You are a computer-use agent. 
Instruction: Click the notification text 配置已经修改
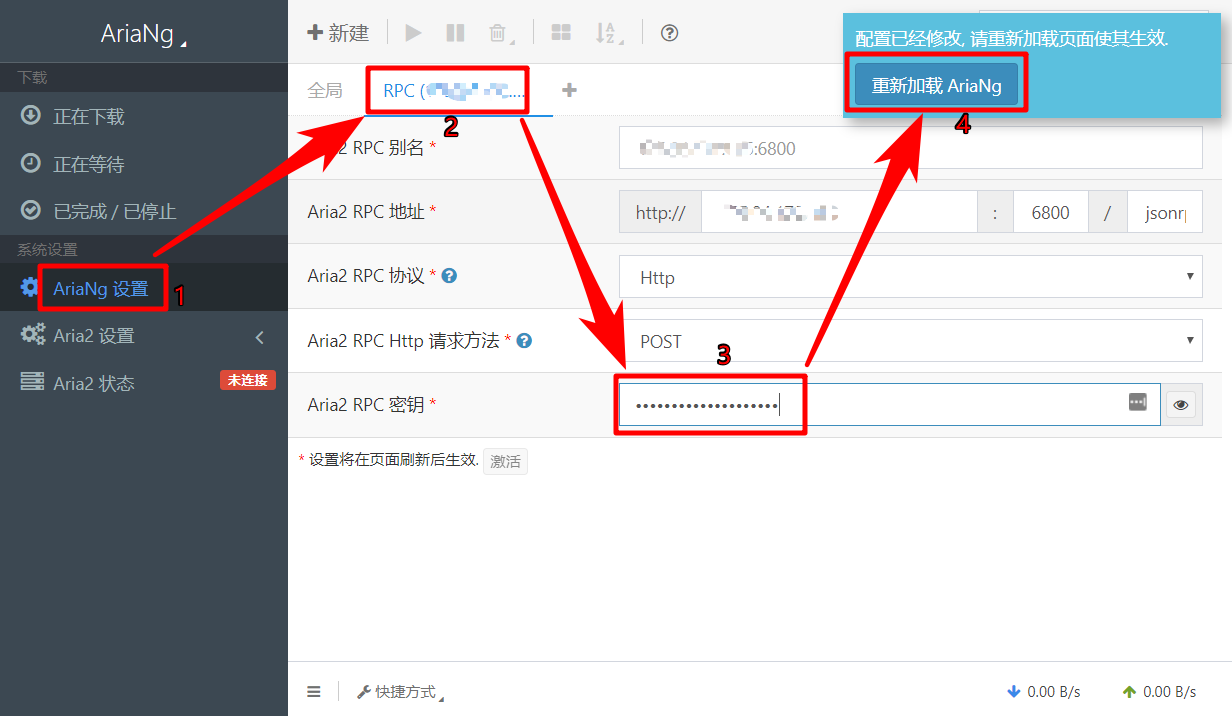click(x=1012, y=39)
